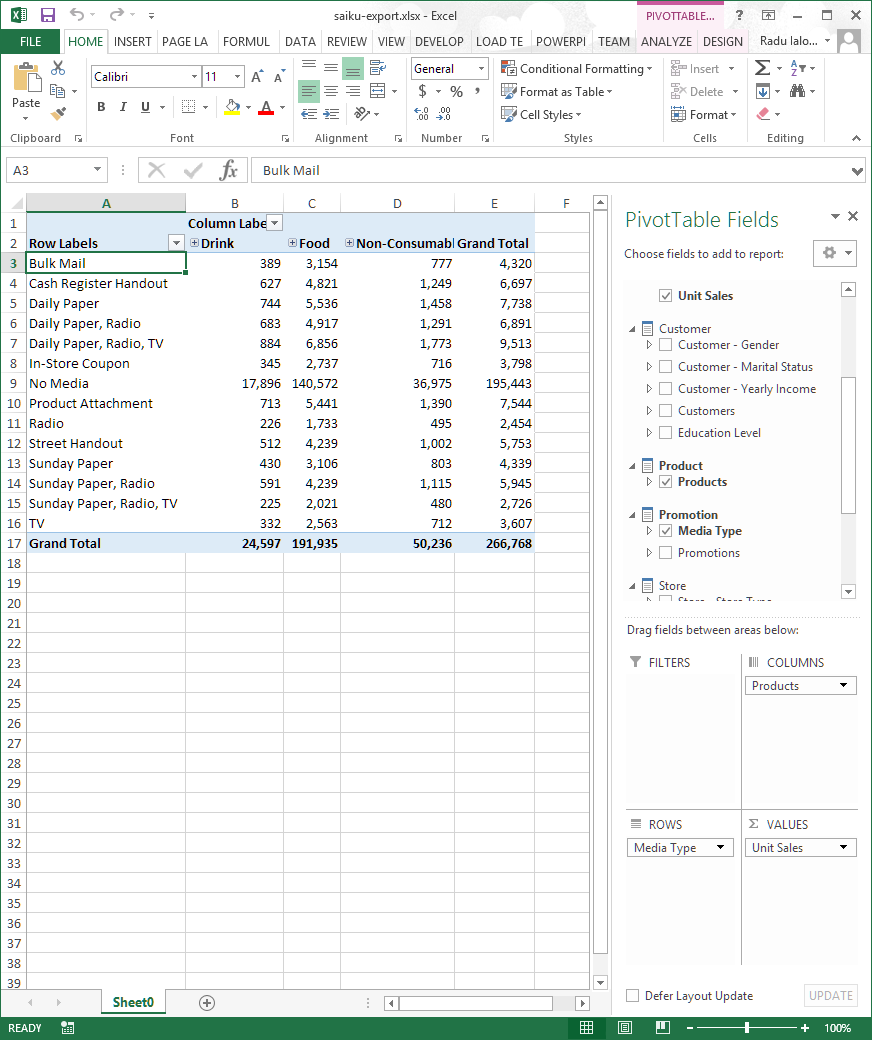This screenshot has width=872, height=1040.
Task: Add a new sheet with plus button
Action: coord(207,1003)
